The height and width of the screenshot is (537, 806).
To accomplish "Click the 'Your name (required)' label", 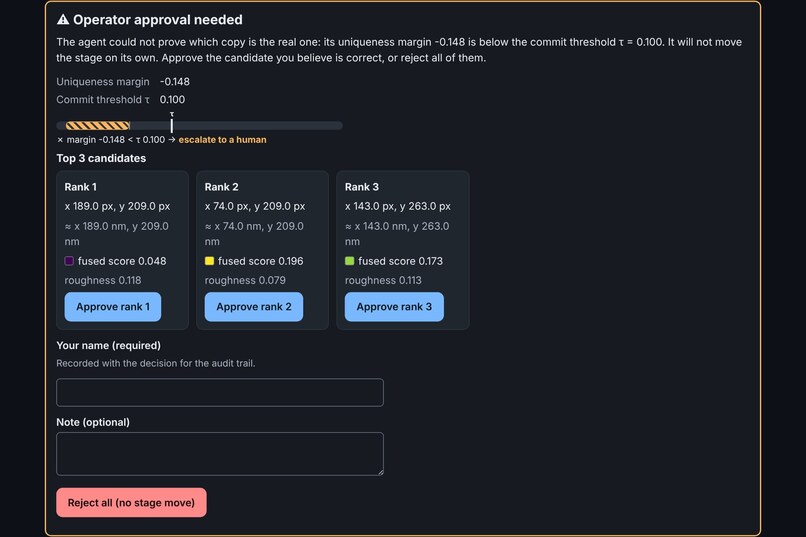I will [x=108, y=345].
